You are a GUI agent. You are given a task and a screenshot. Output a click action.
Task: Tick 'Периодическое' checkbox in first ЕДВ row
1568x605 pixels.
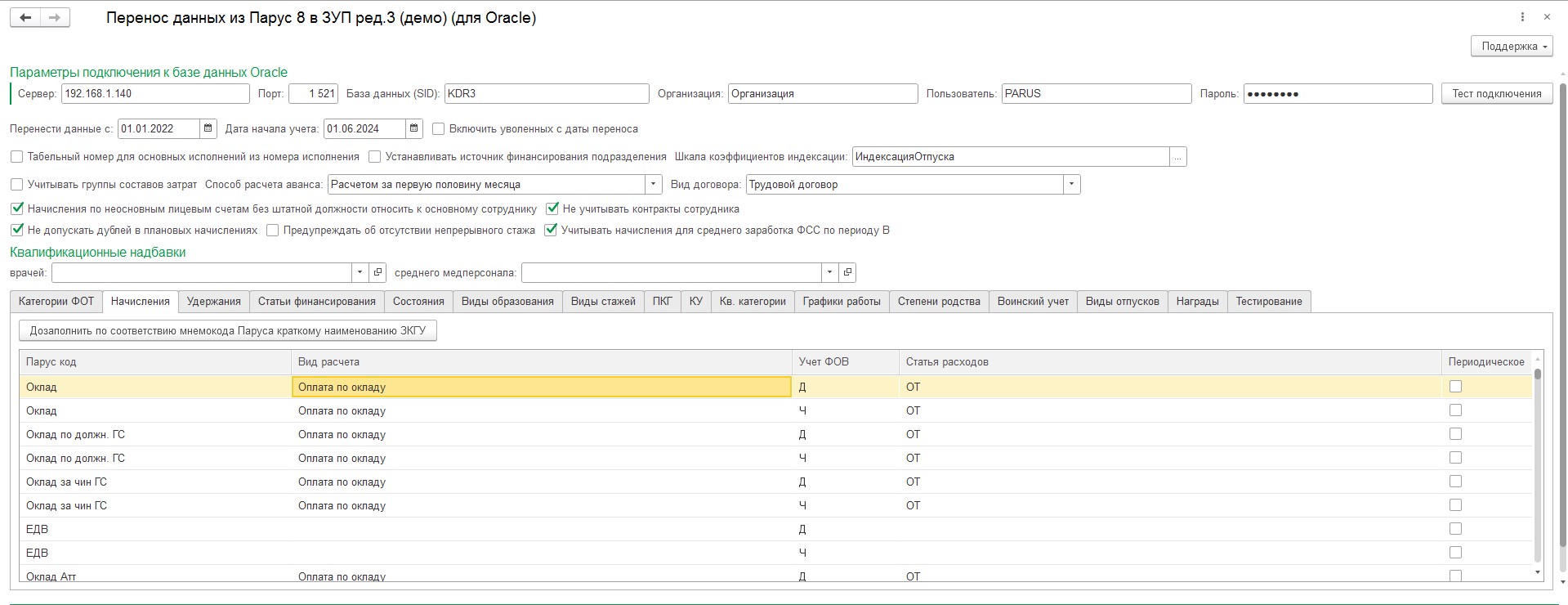point(1455,529)
